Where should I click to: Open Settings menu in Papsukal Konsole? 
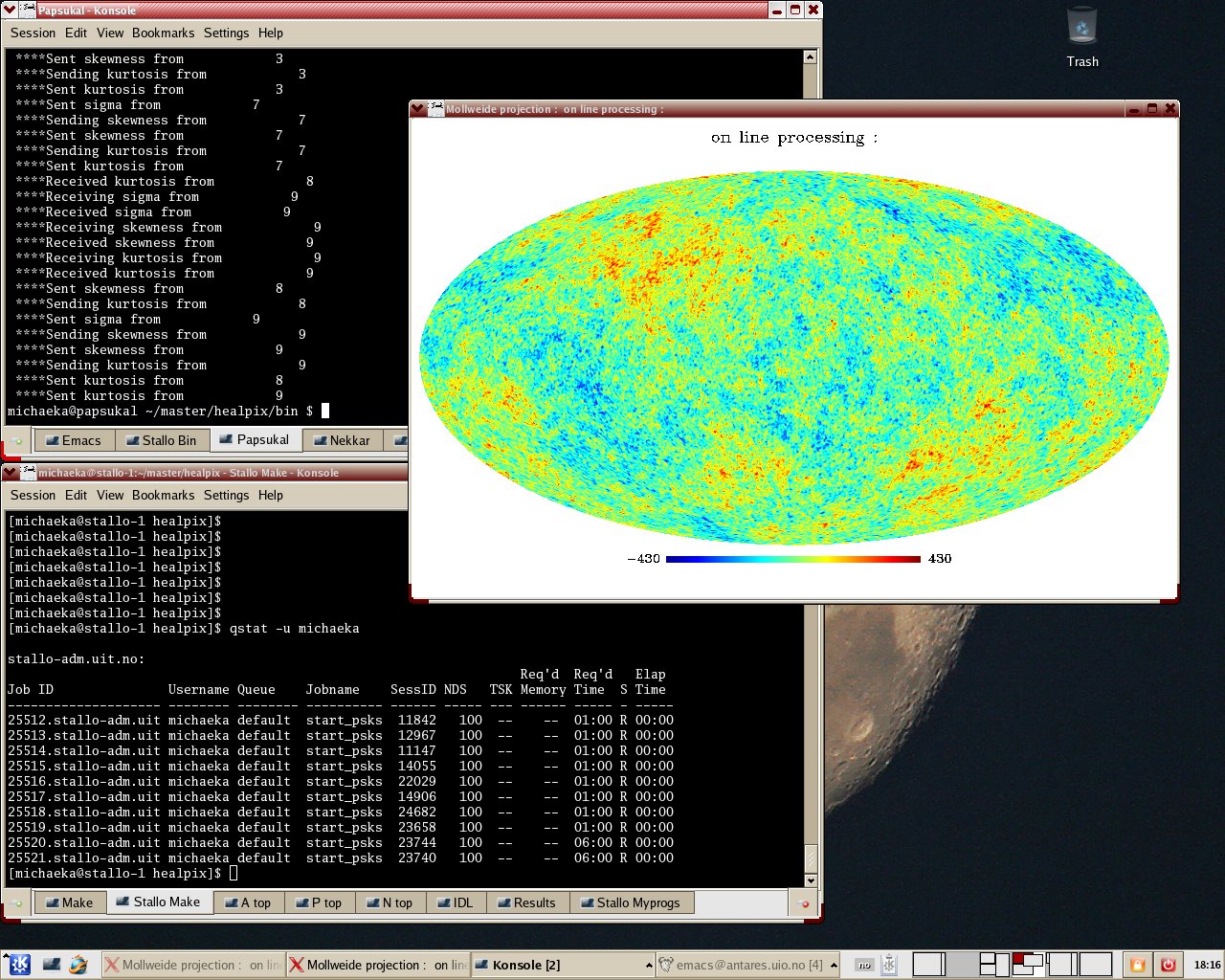[x=226, y=33]
